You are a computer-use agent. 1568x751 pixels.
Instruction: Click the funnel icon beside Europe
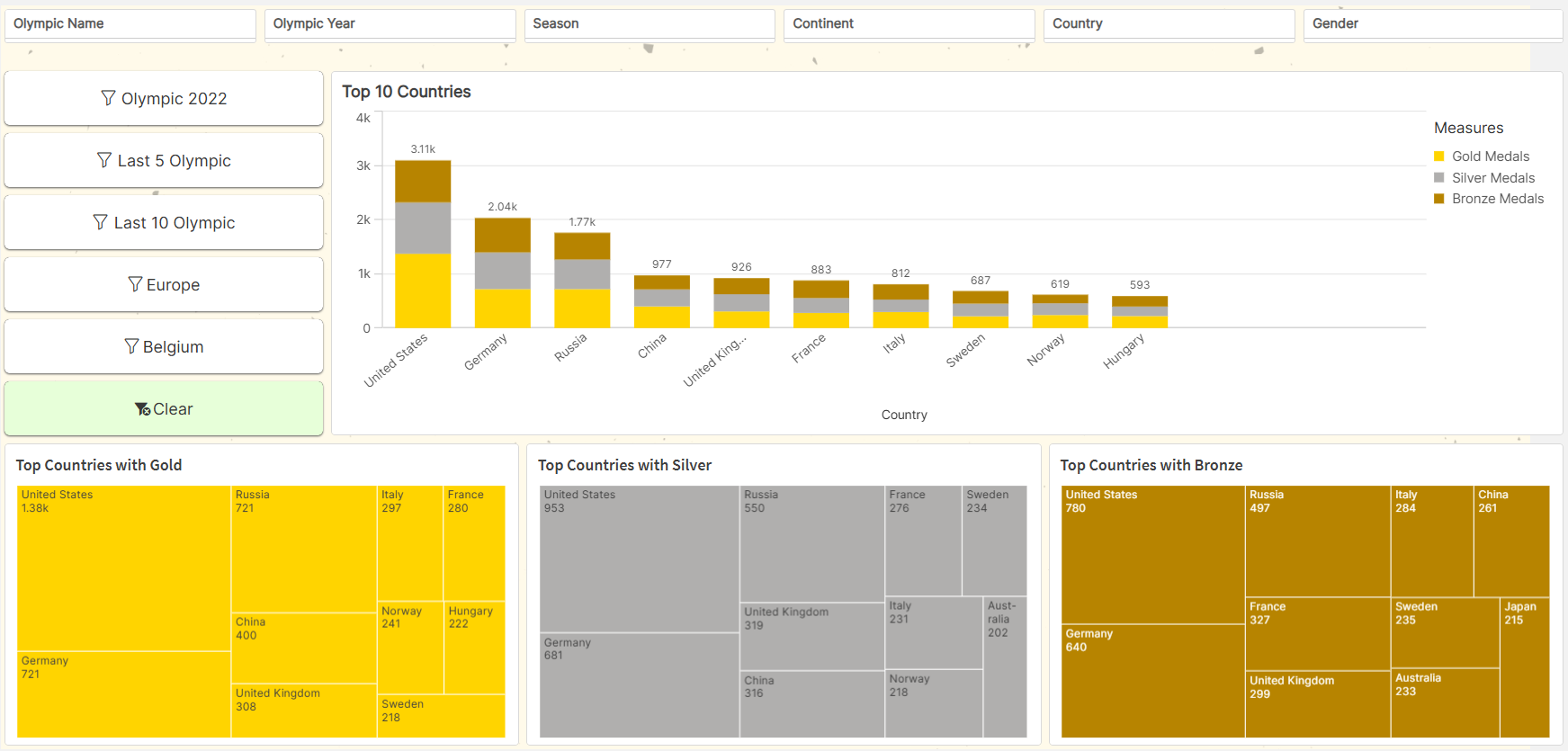click(x=135, y=284)
